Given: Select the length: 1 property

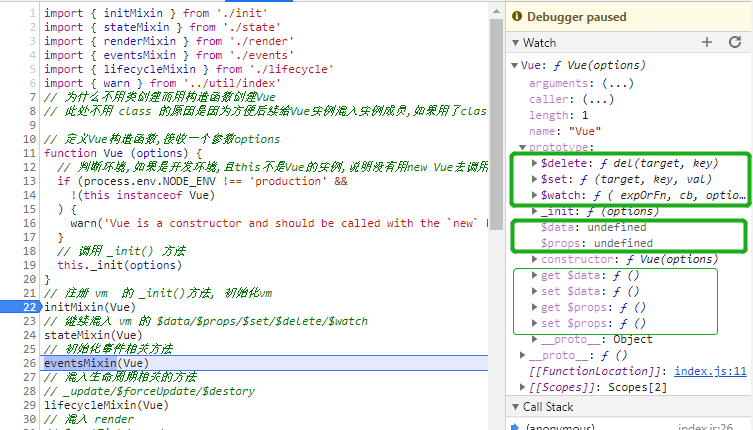Looking at the screenshot, I should (x=558, y=115).
